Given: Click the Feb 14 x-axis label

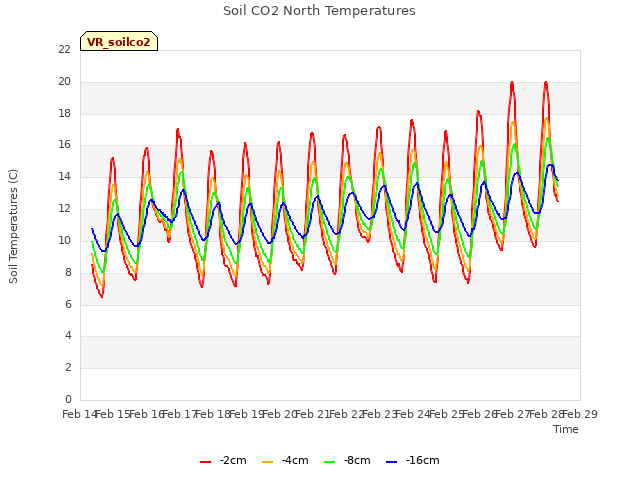Looking at the screenshot, I should tap(80, 414).
